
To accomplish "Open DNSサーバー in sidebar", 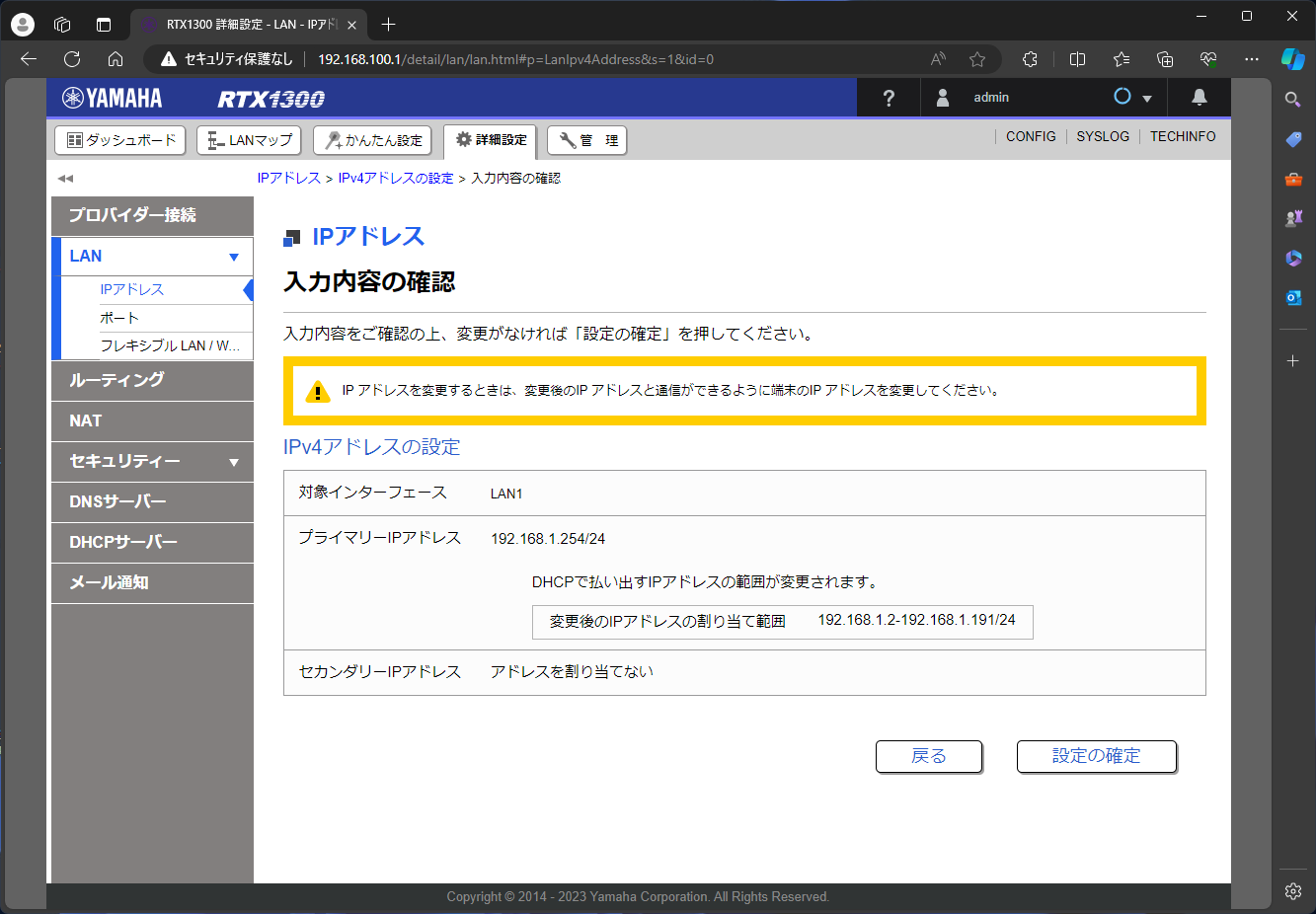I will tap(152, 501).
